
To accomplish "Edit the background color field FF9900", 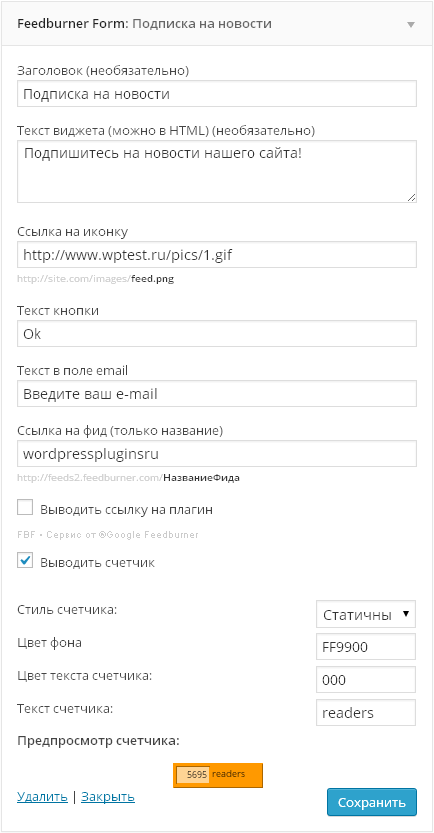I will tap(366, 647).
